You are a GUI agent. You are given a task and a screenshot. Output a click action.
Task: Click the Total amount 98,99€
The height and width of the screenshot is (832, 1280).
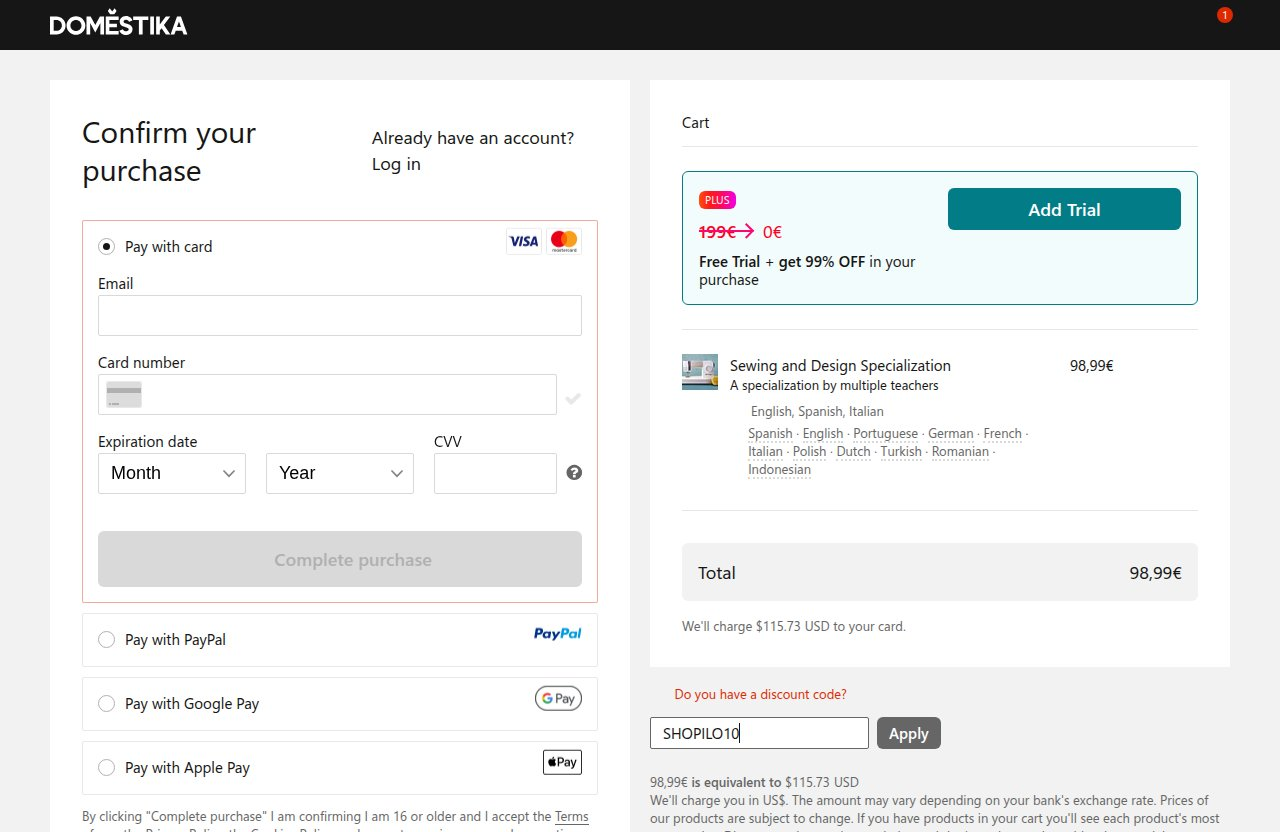(x=1156, y=573)
